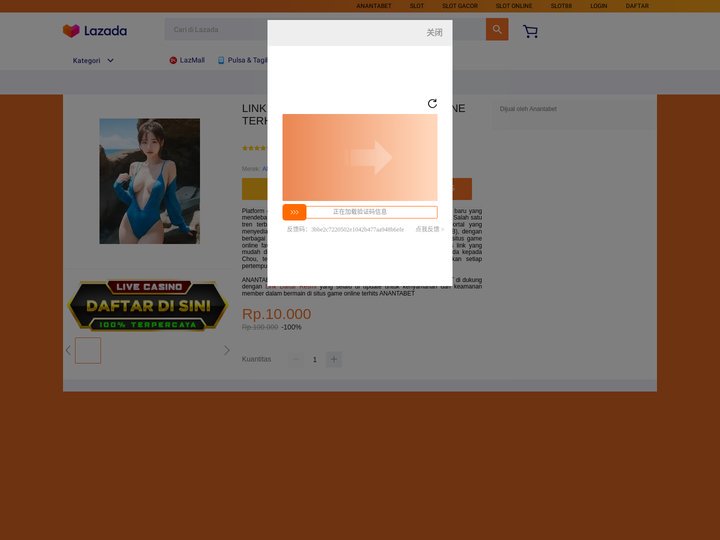Increase quantity with plus button

[x=334, y=359]
